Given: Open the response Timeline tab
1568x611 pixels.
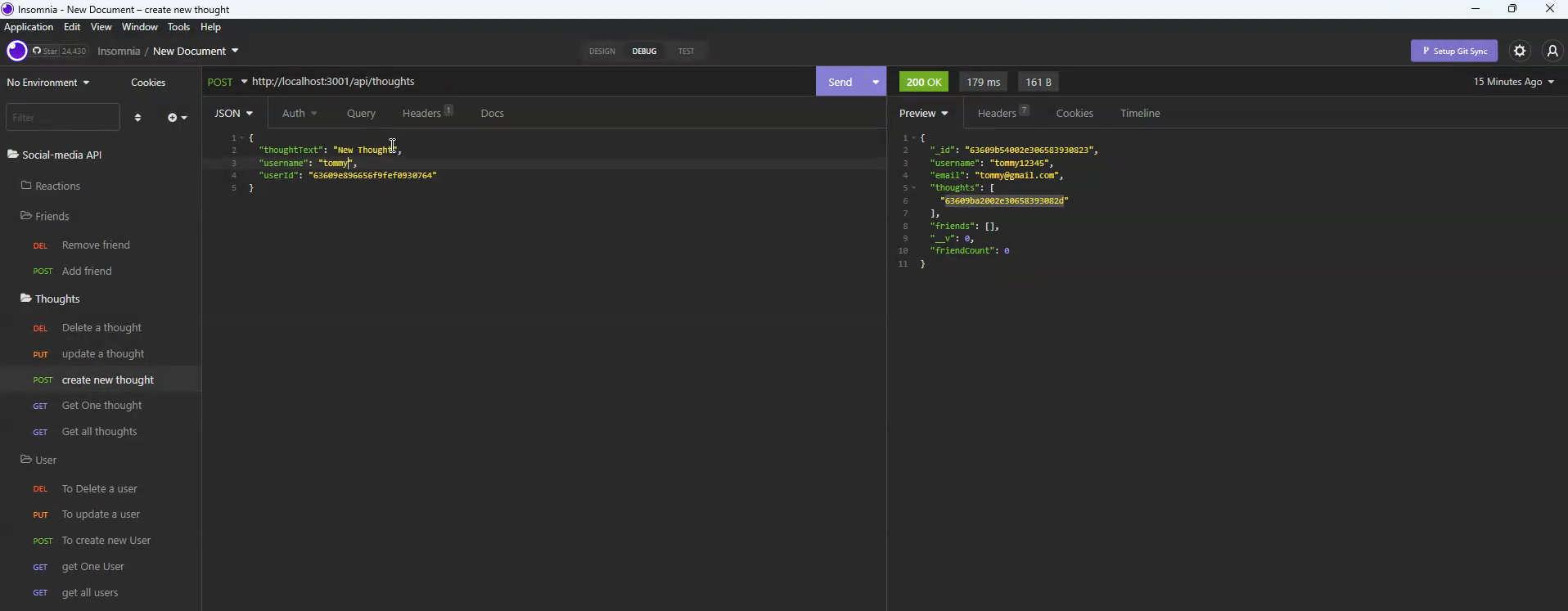Looking at the screenshot, I should [x=1140, y=113].
